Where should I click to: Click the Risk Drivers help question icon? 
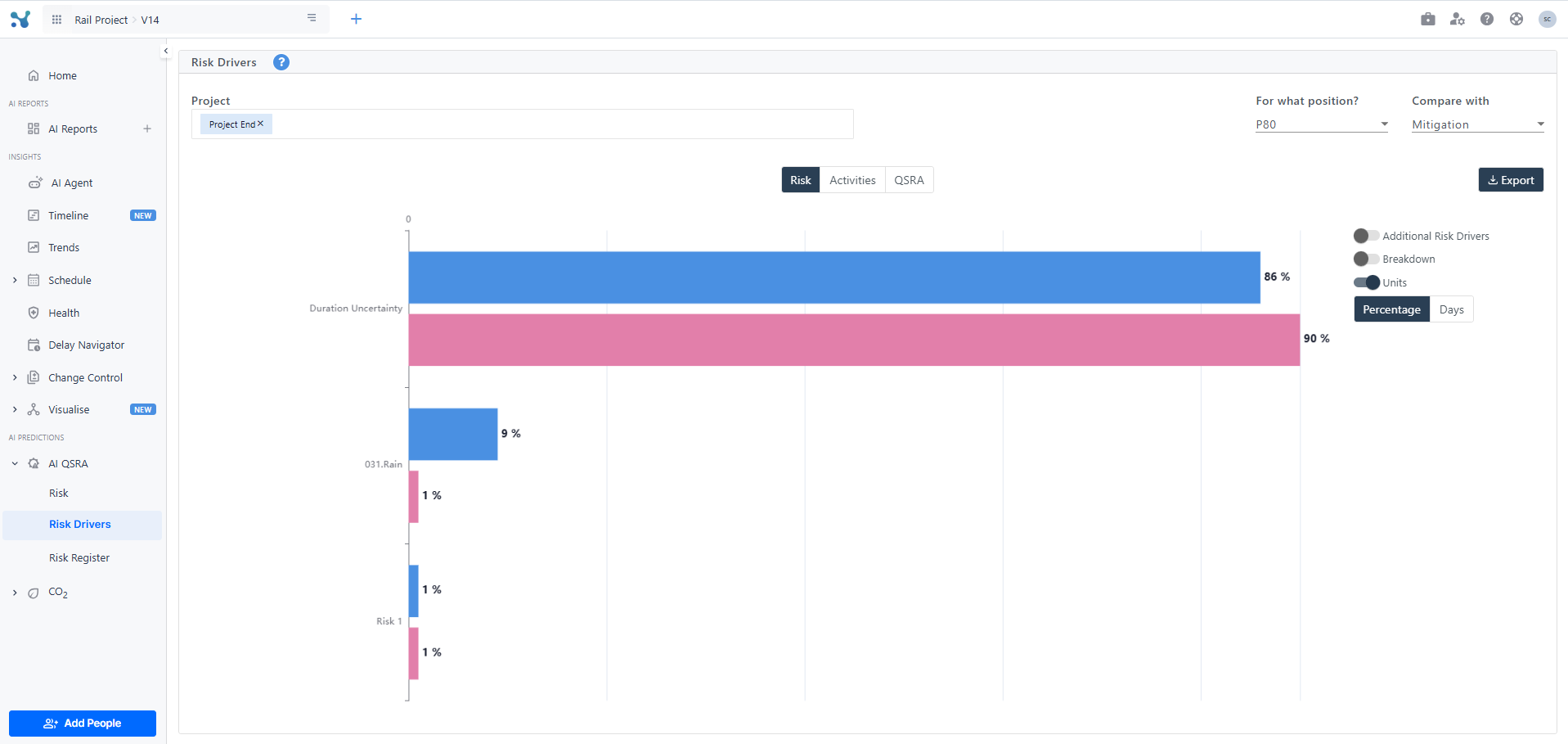(x=281, y=62)
